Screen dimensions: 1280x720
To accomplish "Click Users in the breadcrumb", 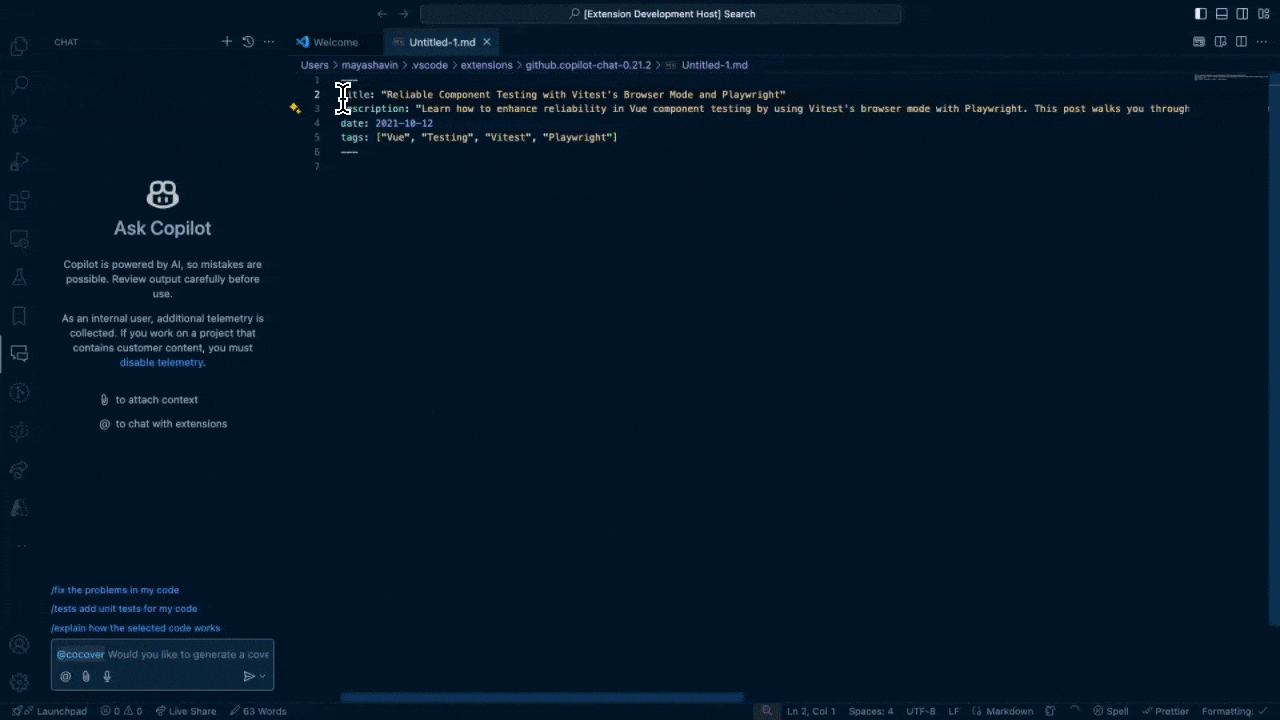I will click(315, 65).
